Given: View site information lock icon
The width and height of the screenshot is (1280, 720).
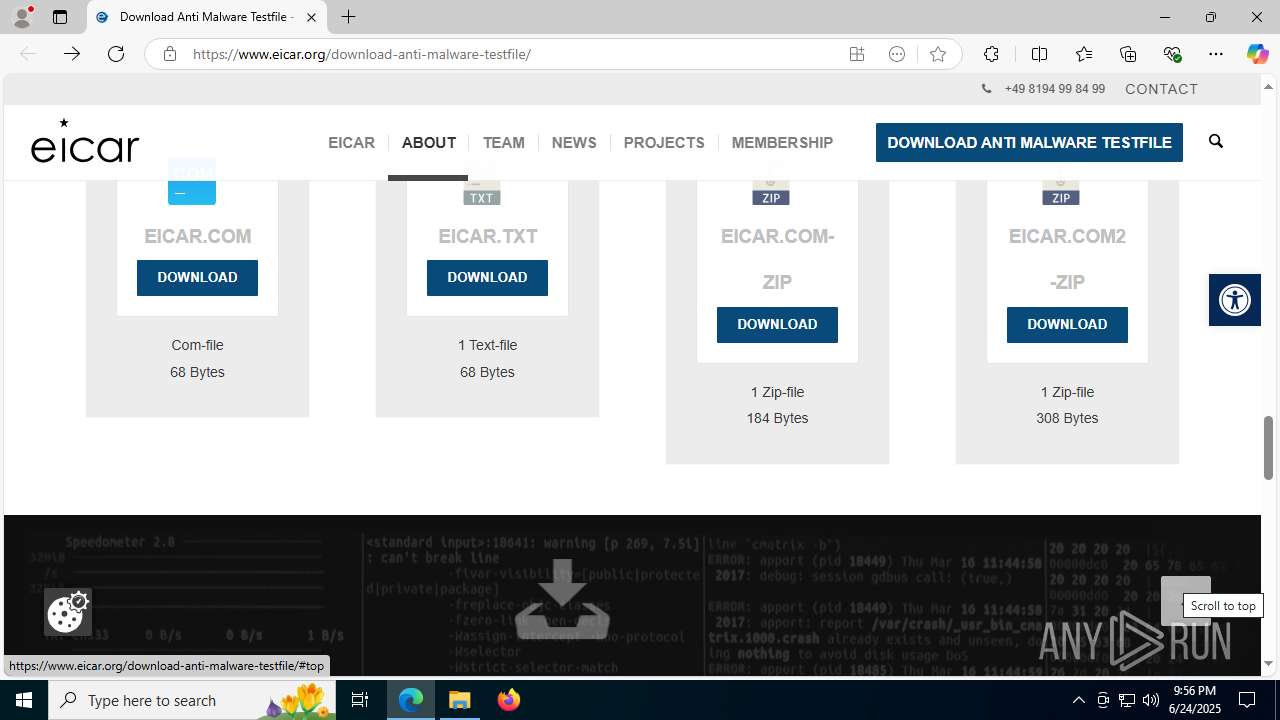Looking at the screenshot, I should [x=170, y=54].
